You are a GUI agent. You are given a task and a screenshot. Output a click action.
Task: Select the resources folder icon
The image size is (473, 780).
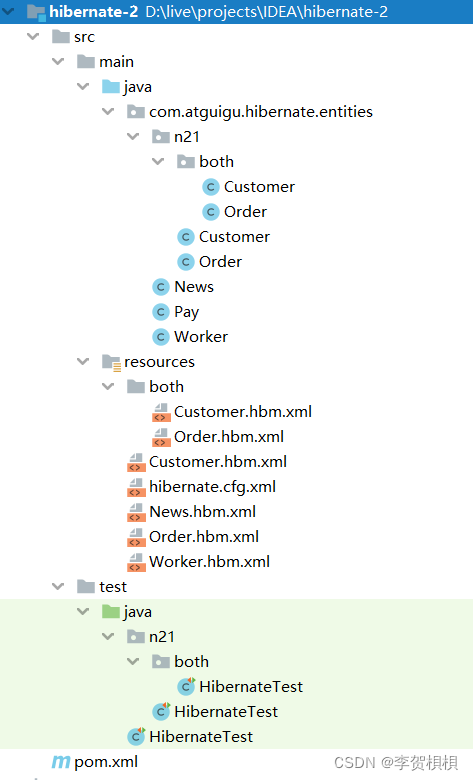click(x=111, y=363)
